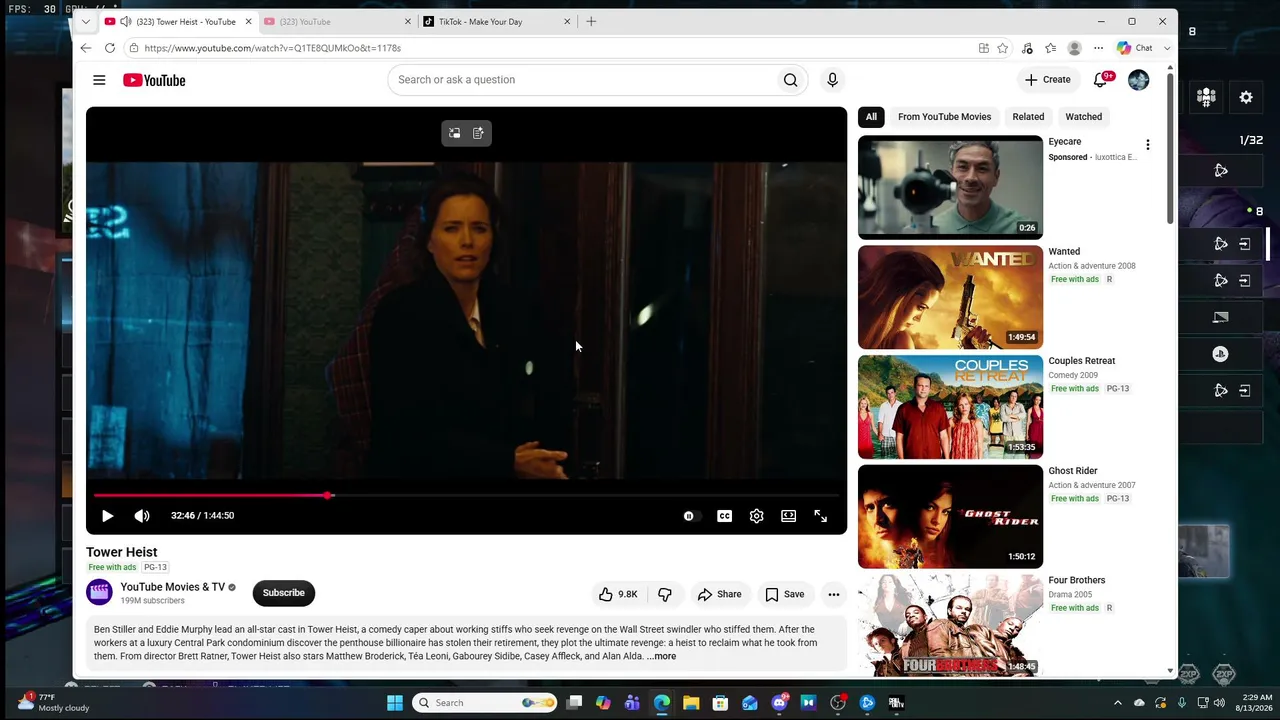Click the browser address bar URL
Screen dimensions: 1280x720
coord(272,48)
